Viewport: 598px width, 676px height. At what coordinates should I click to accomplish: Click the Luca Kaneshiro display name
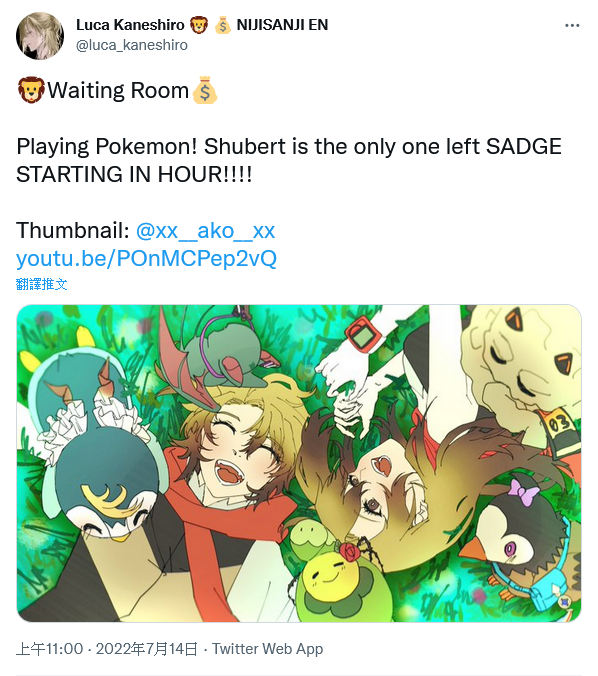pyautogui.click(x=130, y=25)
